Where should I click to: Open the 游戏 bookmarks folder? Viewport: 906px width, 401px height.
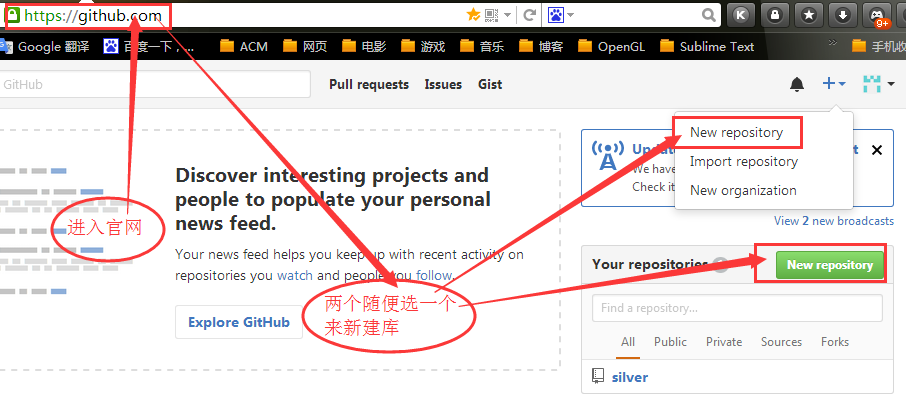tap(423, 46)
